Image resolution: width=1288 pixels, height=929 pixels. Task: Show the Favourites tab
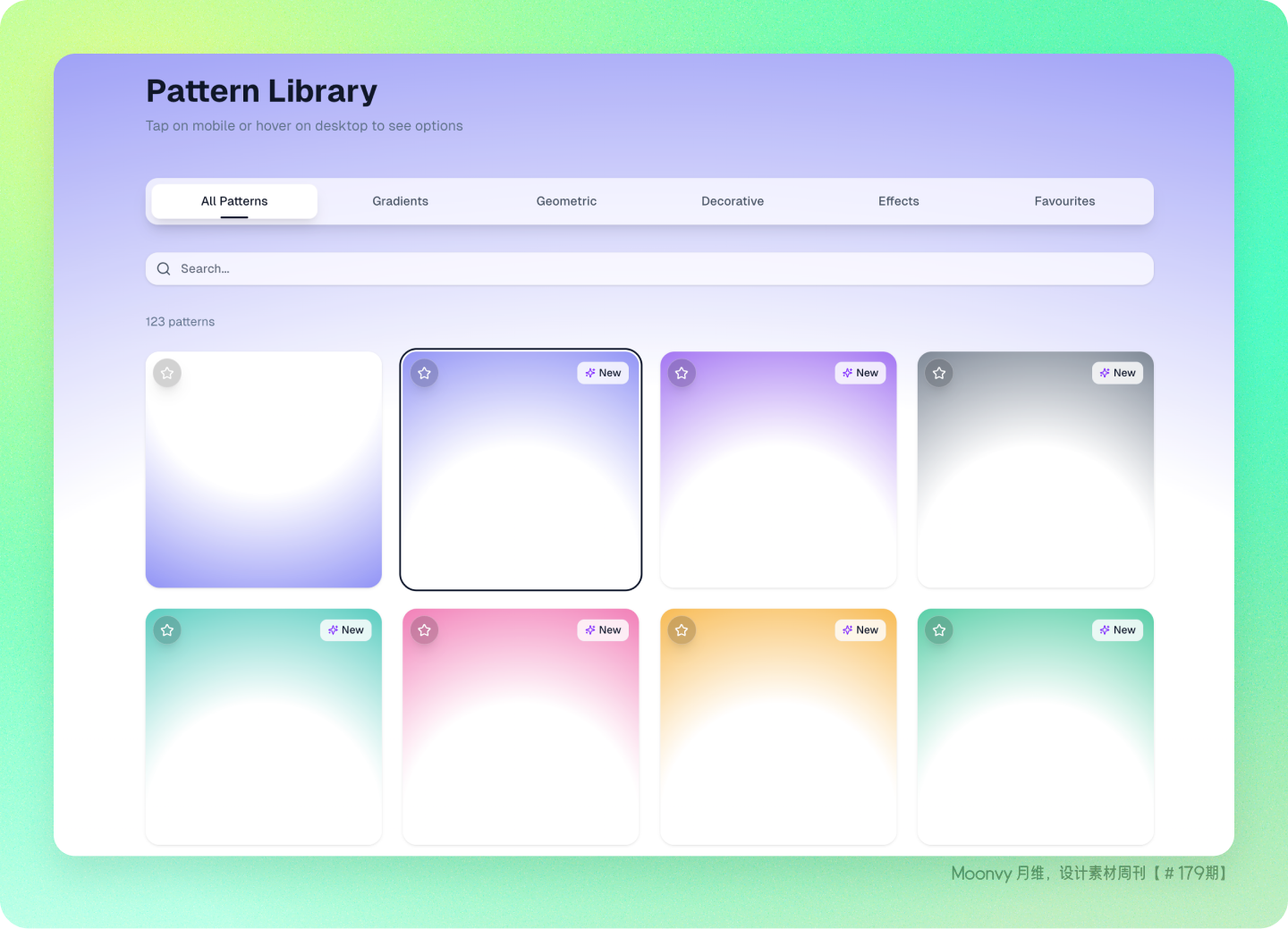click(1064, 201)
